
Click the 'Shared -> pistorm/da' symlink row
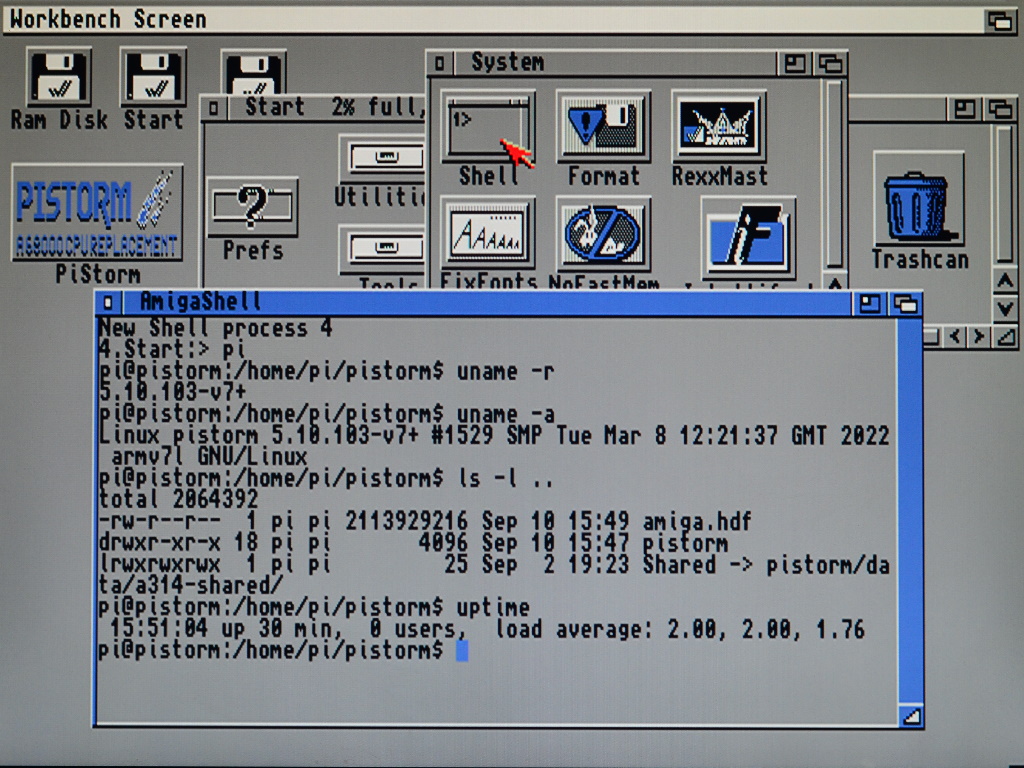(x=494, y=565)
